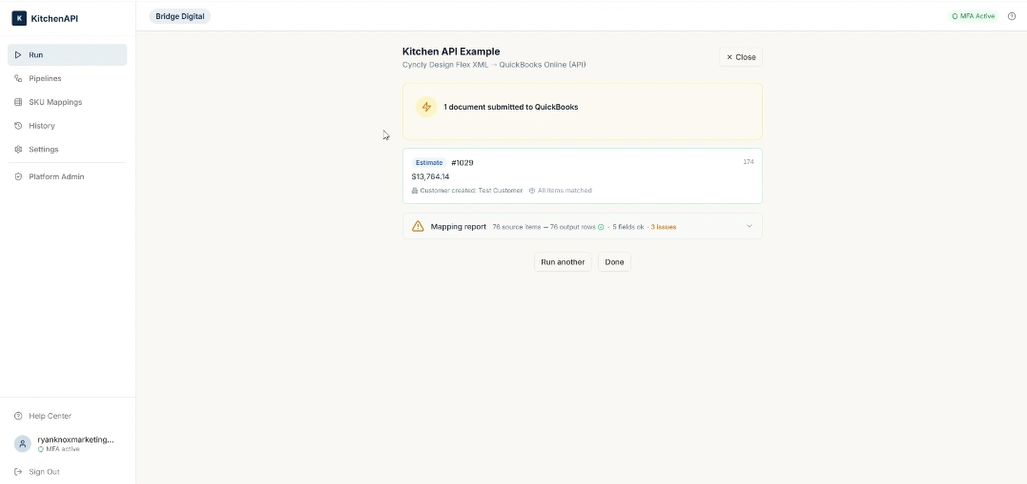Click the Sign Out arrow icon

point(18,472)
